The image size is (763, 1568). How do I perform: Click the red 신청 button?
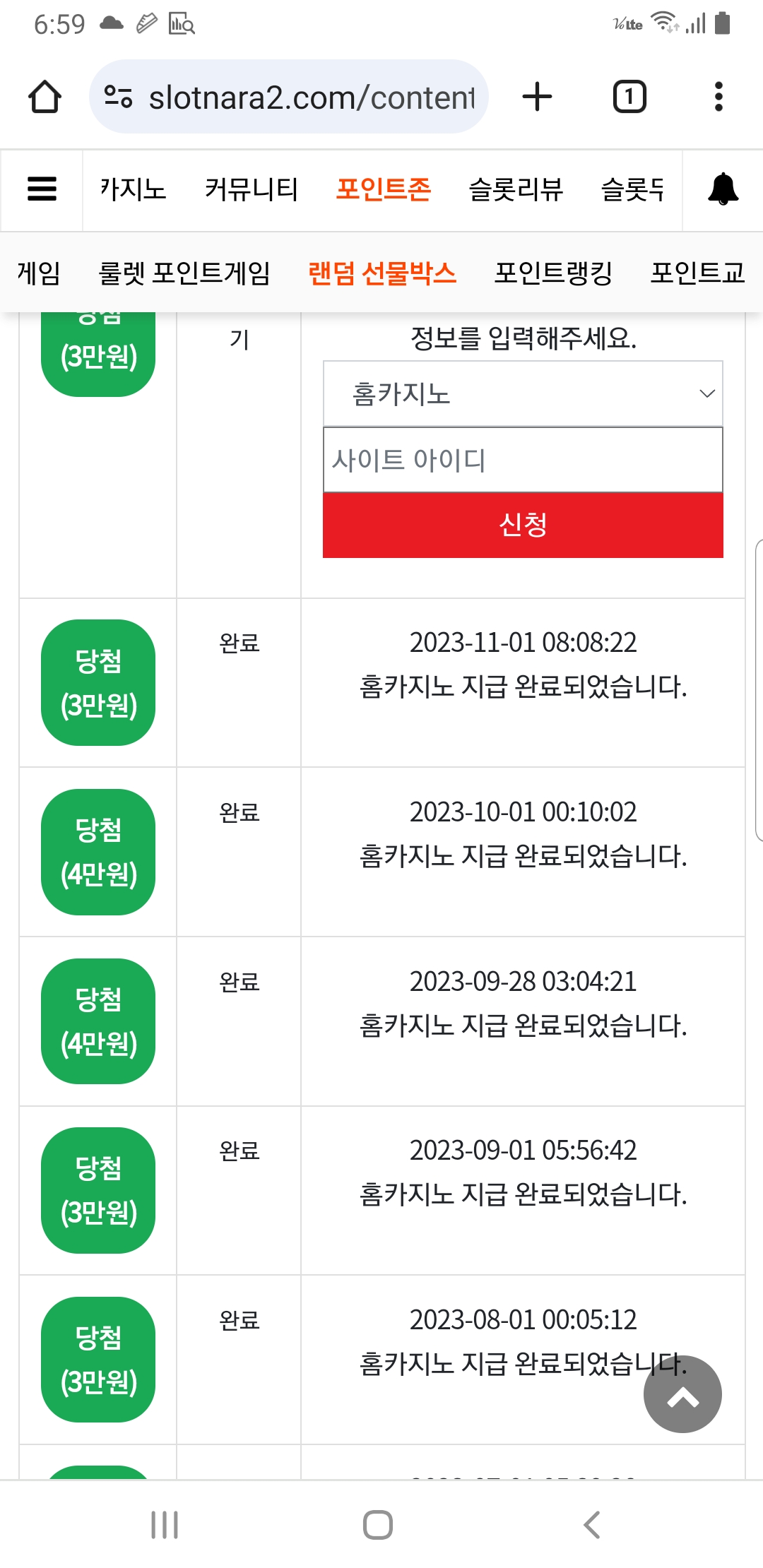click(x=523, y=525)
